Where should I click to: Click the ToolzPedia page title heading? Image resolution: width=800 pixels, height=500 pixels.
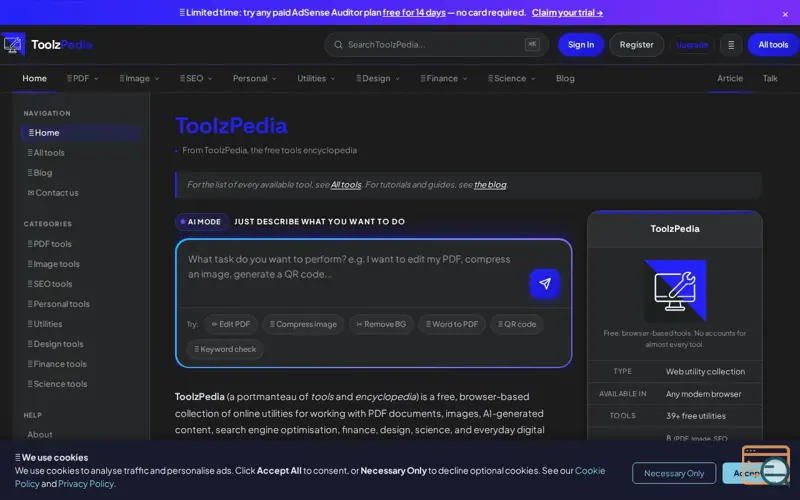point(231,126)
